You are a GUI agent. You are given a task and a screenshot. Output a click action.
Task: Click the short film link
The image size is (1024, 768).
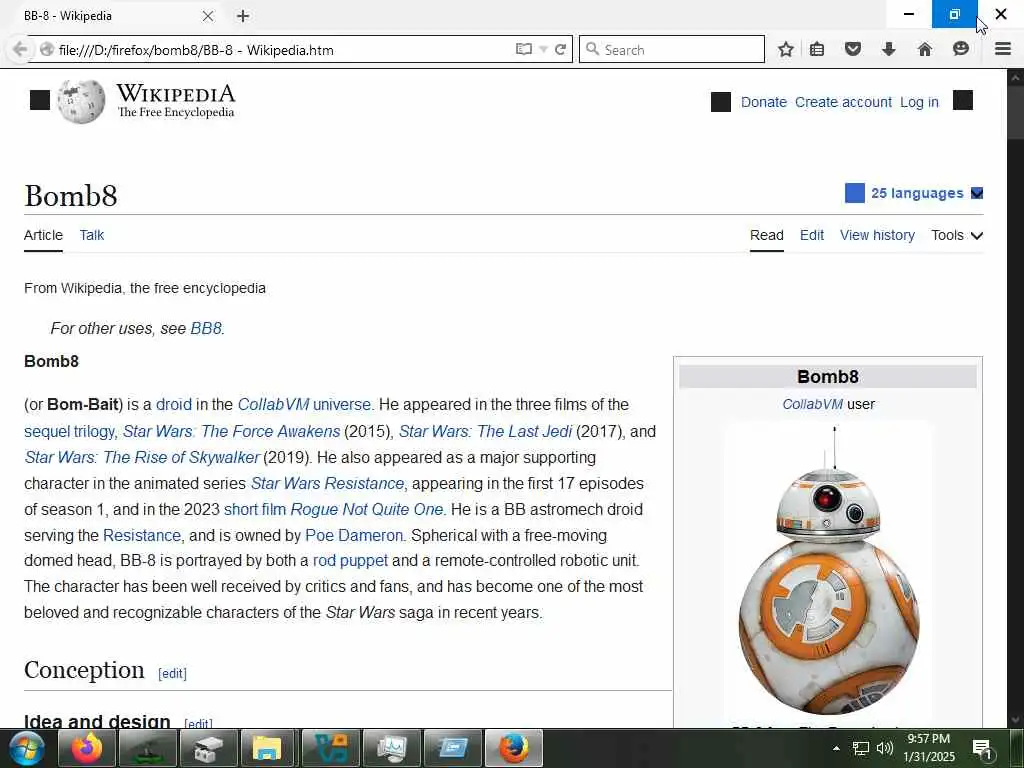coord(255,509)
